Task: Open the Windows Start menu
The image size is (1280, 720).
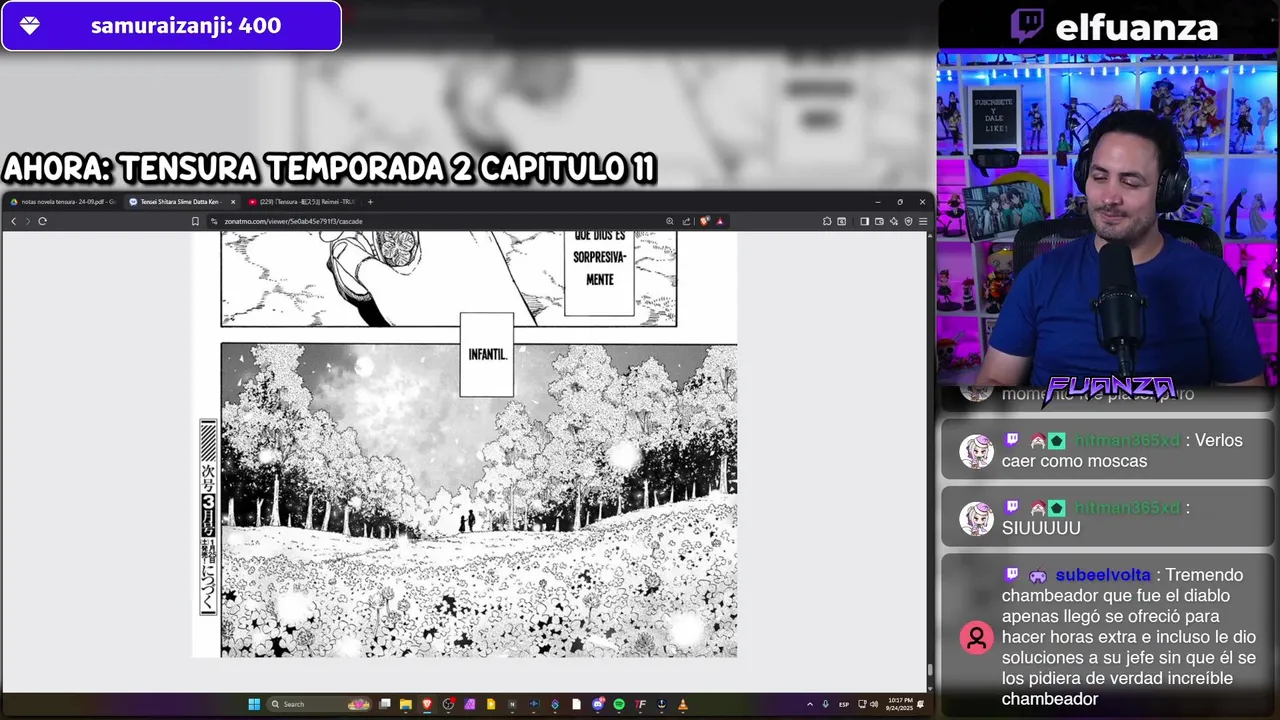Action: [254, 704]
